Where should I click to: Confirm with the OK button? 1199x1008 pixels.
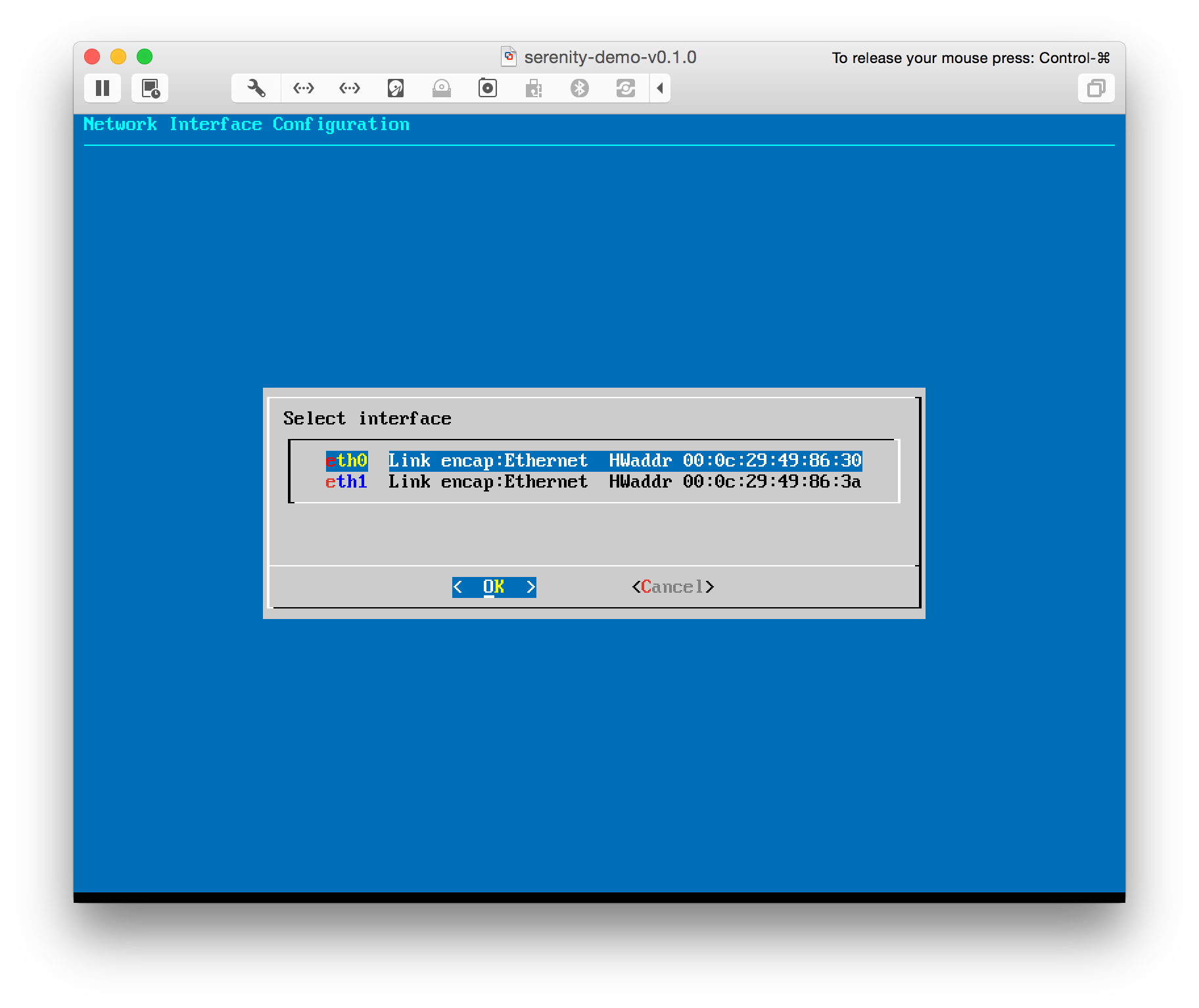tap(494, 587)
